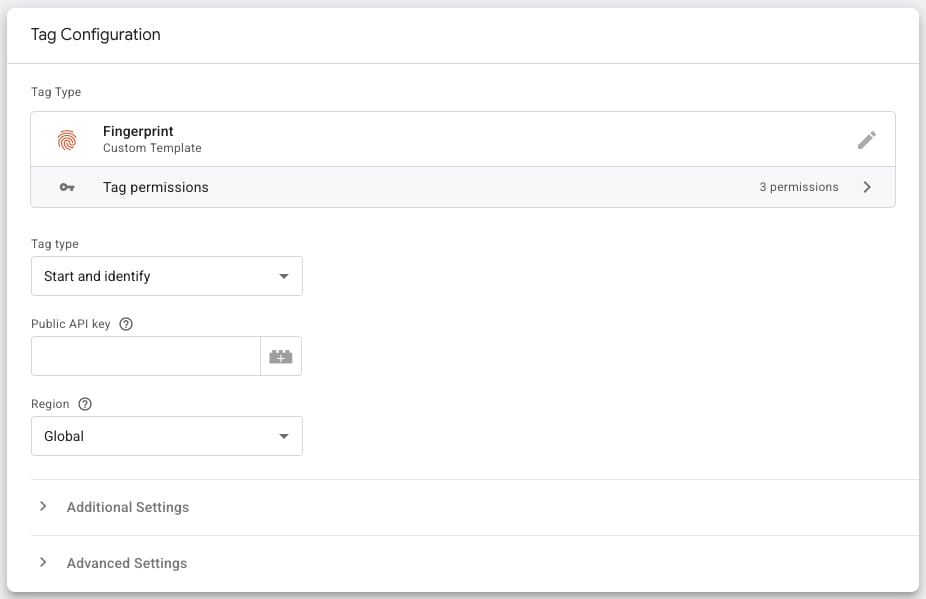Open the variable picker next to Public API key
Viewport: 926px width, 599px height.
[281, 356]
